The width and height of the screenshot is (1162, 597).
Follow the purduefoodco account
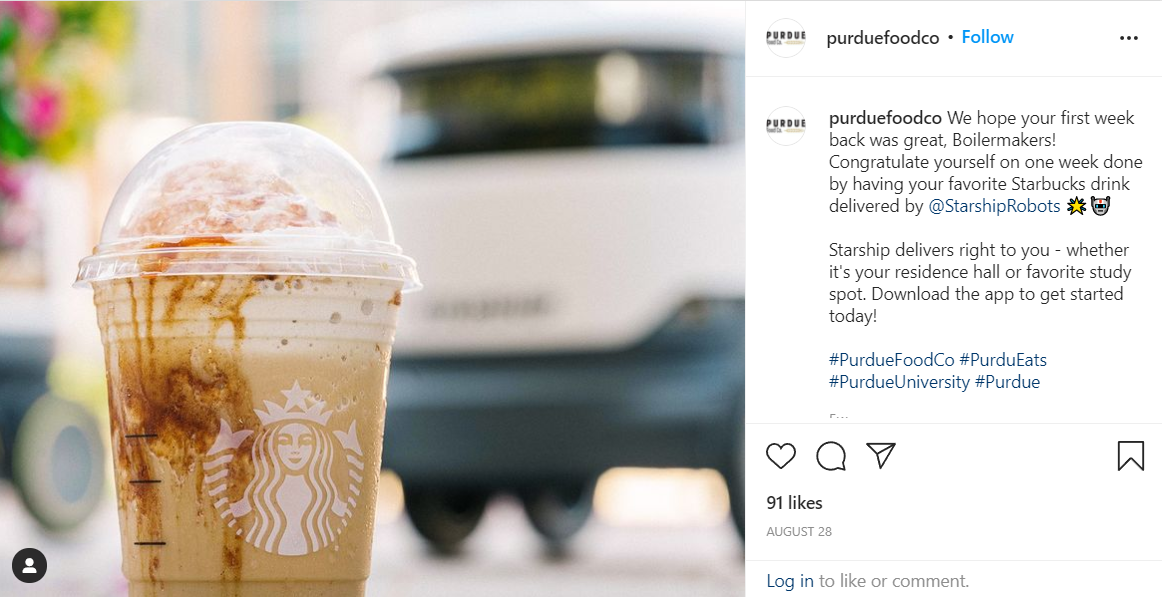[x=987, y=37]
